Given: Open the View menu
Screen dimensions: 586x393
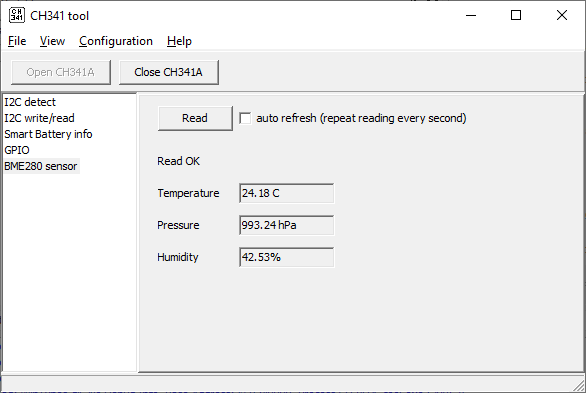Looking at the screenshot, I should (x=52, y=41).
